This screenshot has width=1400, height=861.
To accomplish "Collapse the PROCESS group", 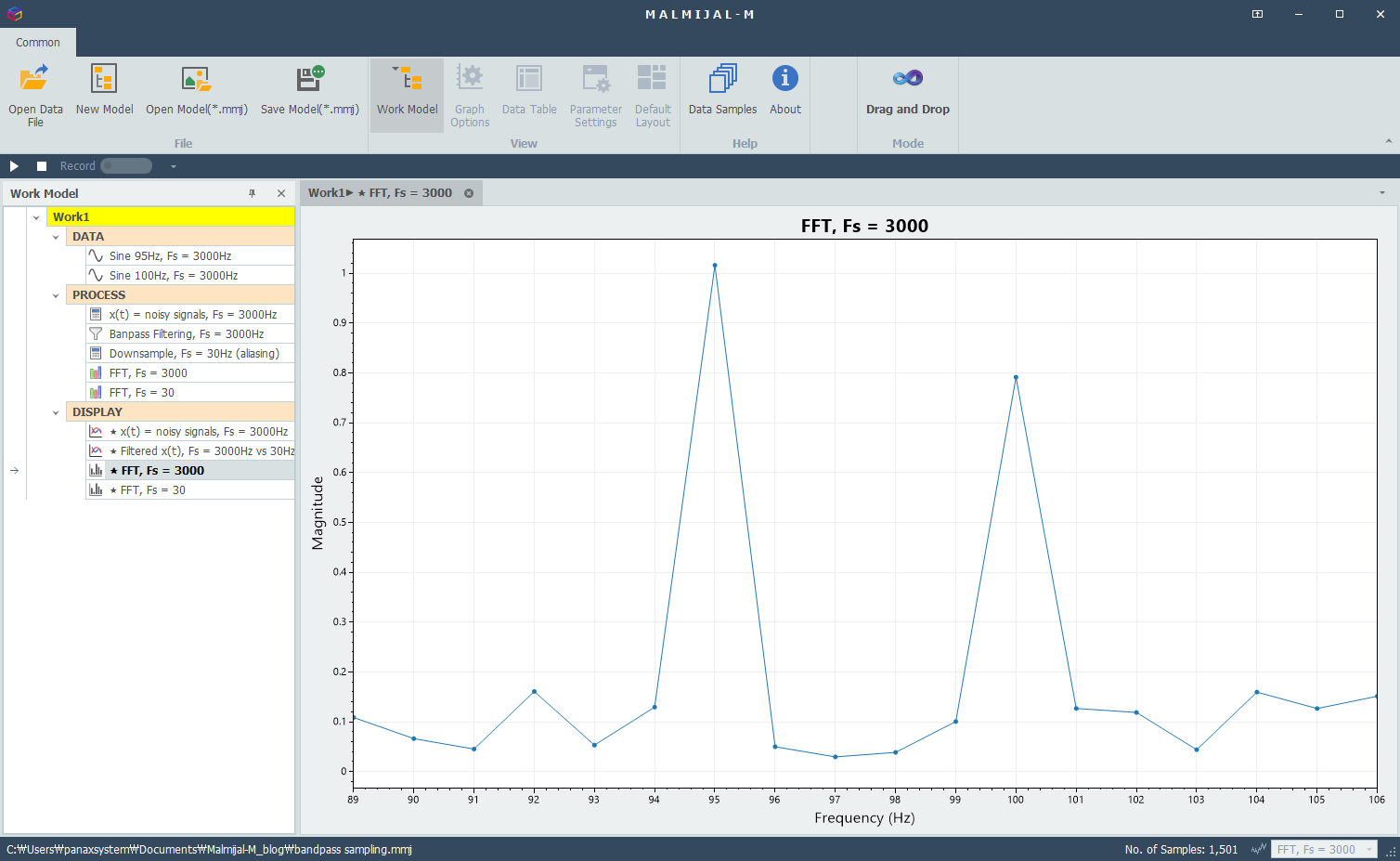I will (x=56, y=295).
